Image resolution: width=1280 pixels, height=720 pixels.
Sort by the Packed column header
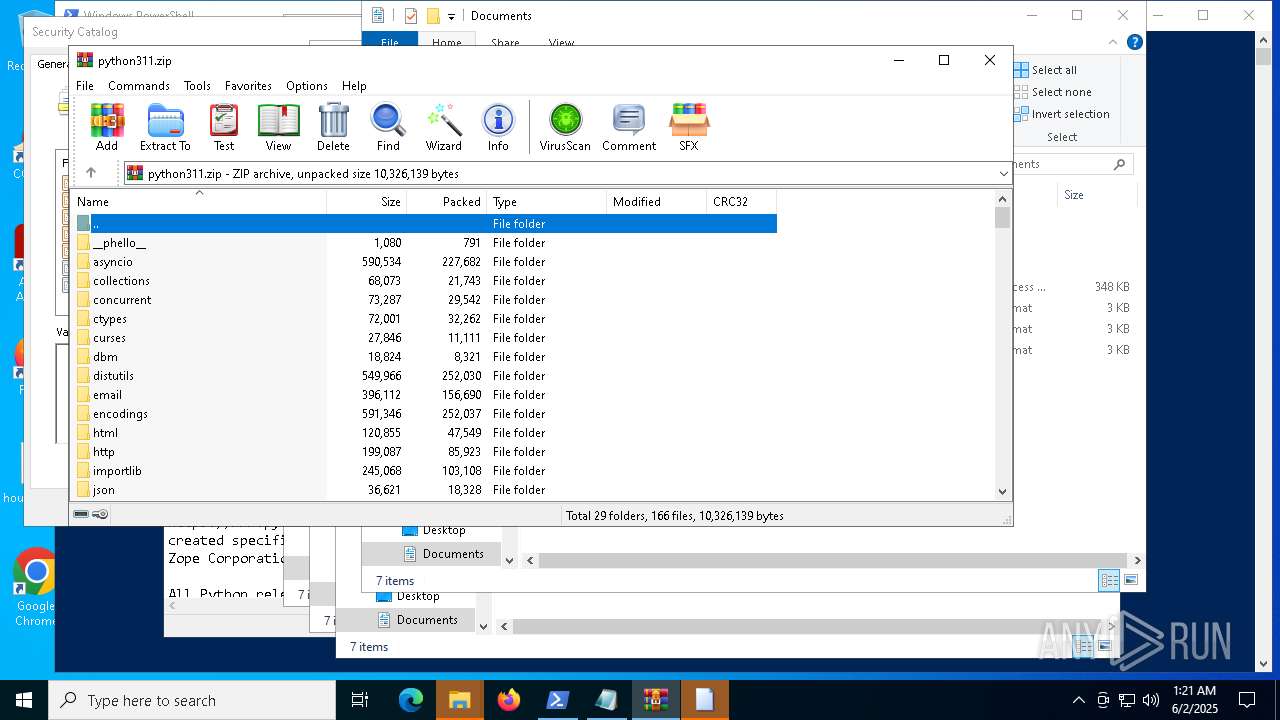point(447,202)
